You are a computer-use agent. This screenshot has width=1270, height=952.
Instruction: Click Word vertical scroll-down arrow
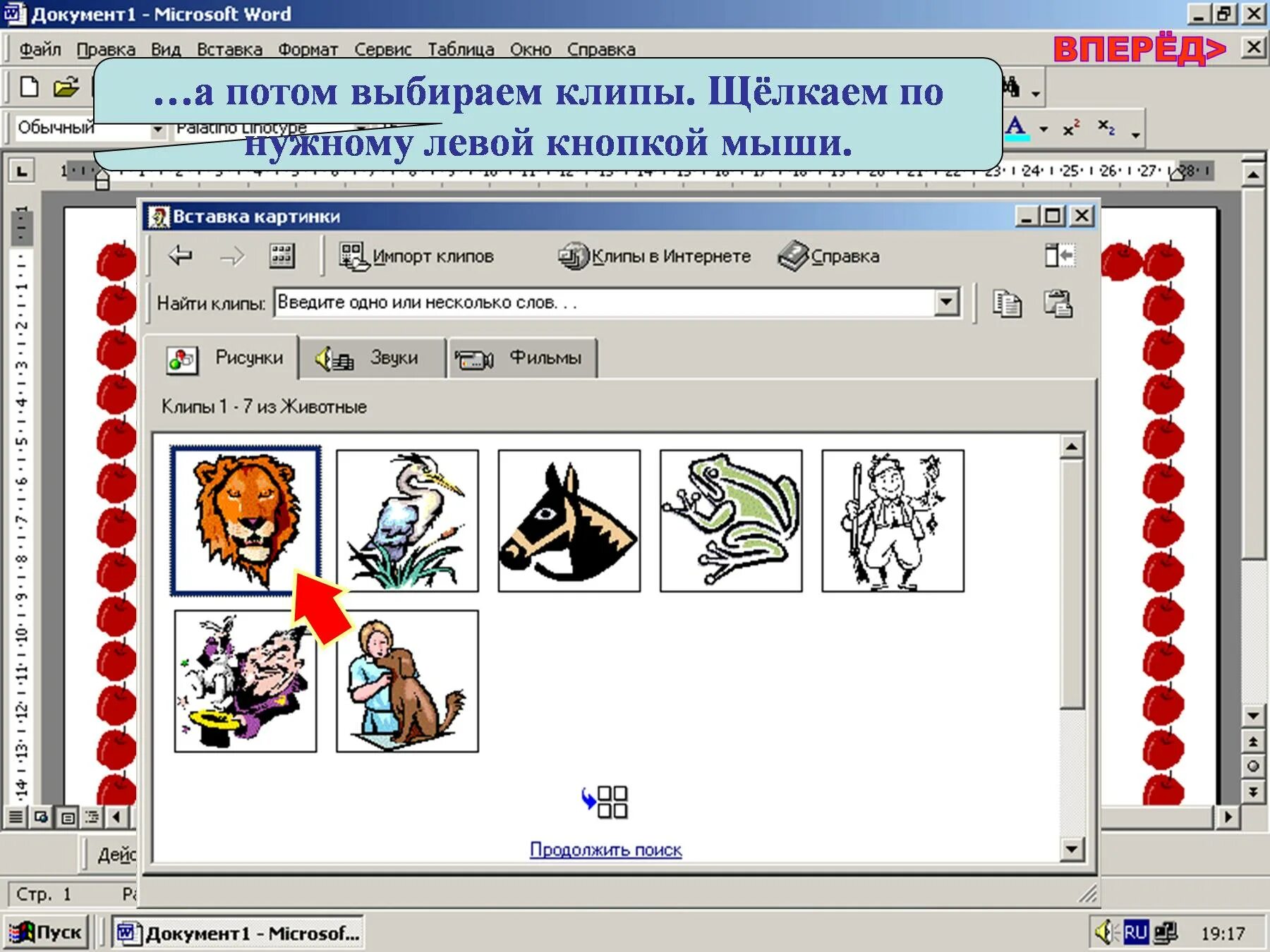(1252, 716)
